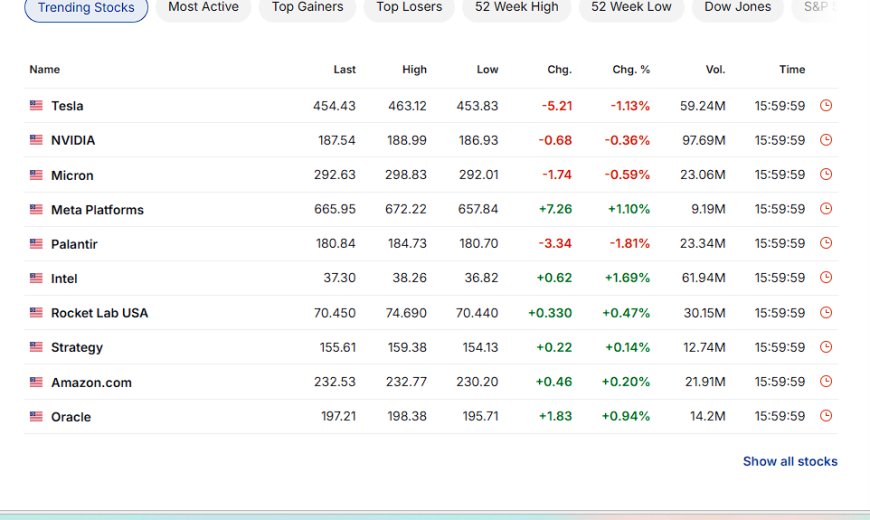Switch to the 52 Week High tab
Viewport: 870px width, 520px height.
click(517, 7)
